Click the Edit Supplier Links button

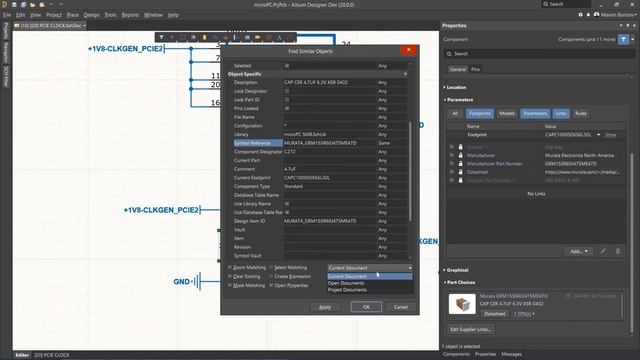(471, 329)
